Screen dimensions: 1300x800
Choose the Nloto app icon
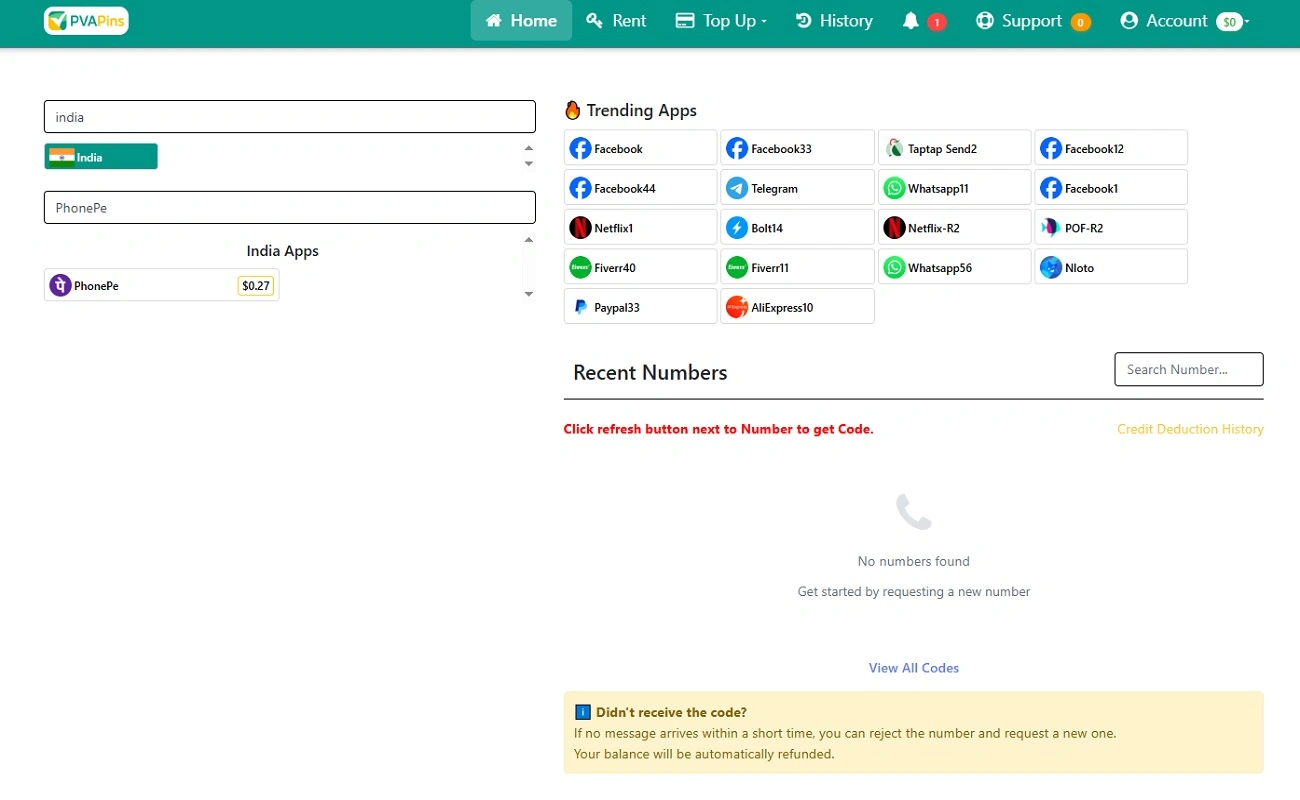click(1051, 268)
